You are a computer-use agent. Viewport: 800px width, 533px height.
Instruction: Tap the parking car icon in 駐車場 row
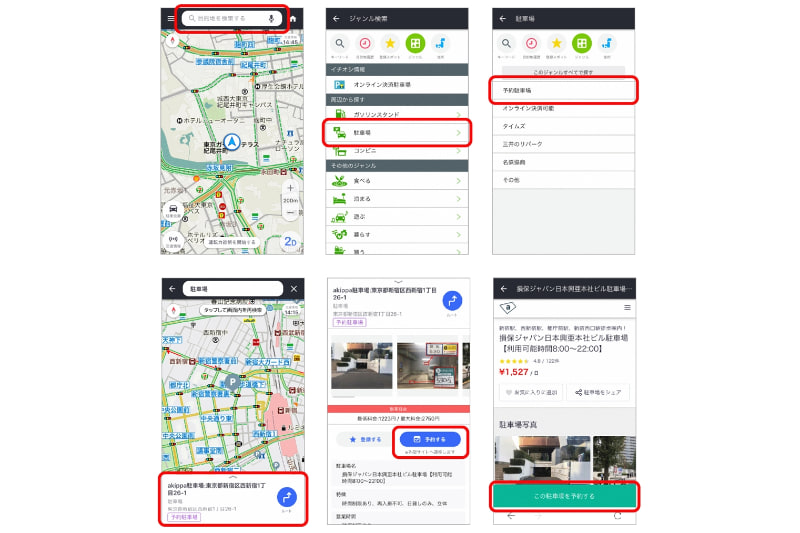click(x=340, y=133)
